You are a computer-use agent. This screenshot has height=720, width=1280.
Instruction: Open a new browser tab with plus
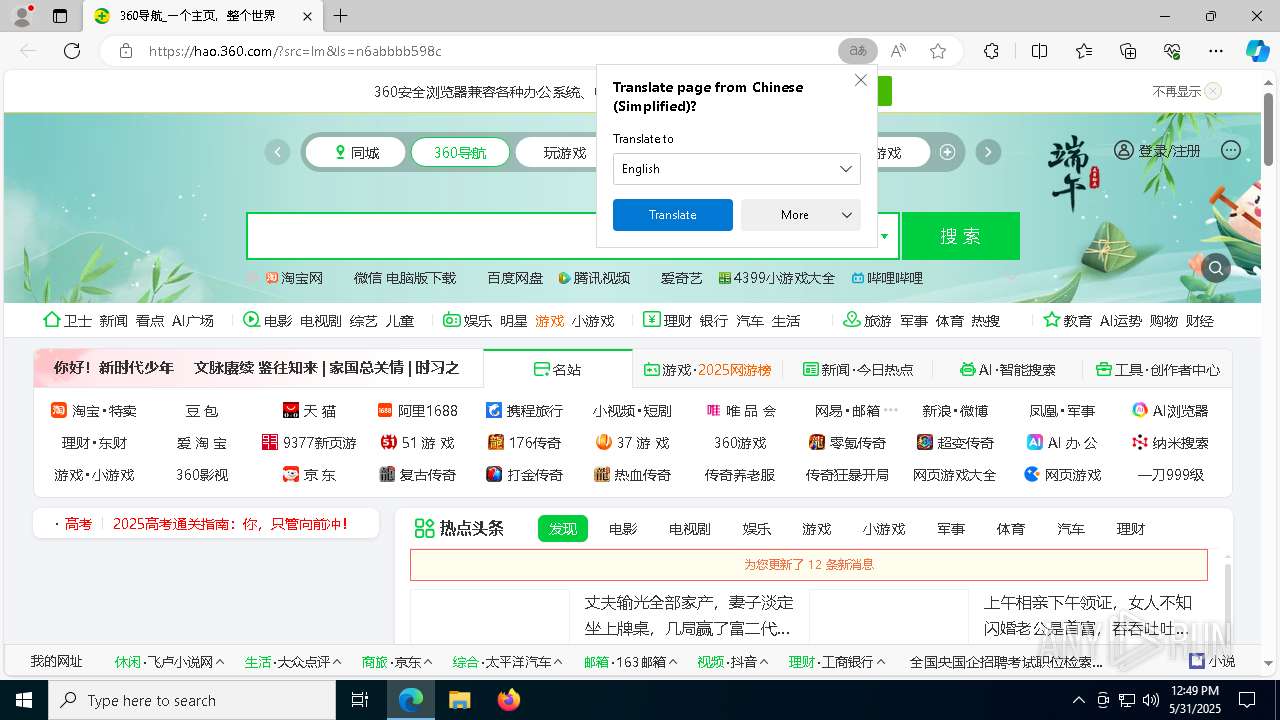coord(341,16)
